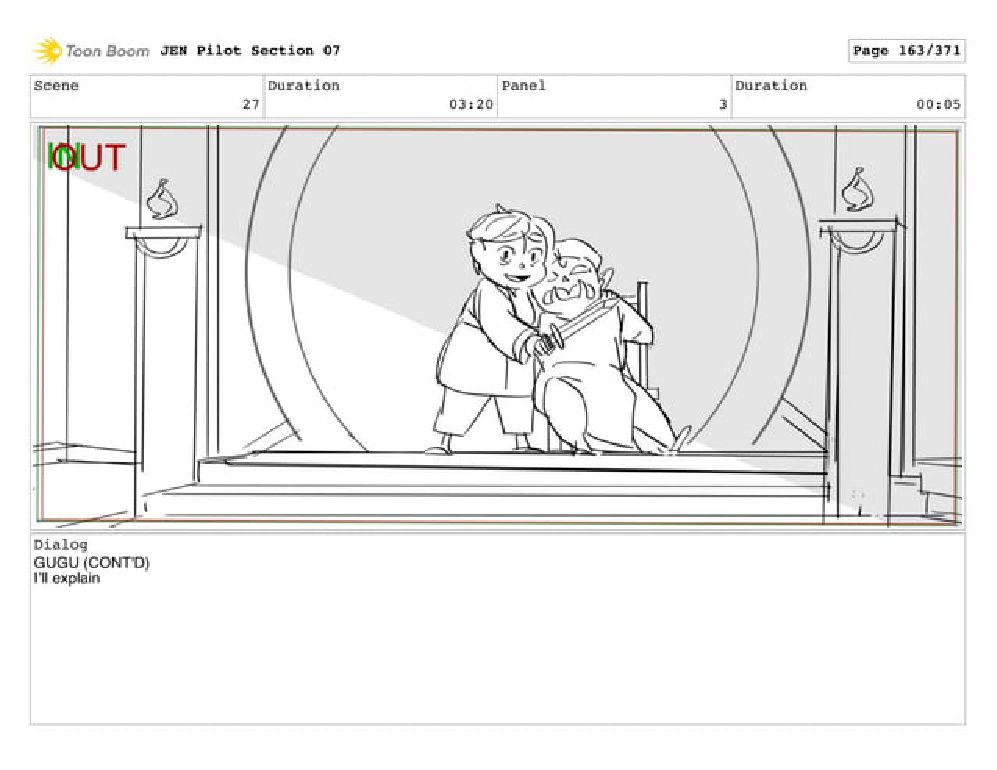This screenshot has height=770, width=997.
Task: Click the 'JEN Pilot Section 07' title
Action: 250,50
